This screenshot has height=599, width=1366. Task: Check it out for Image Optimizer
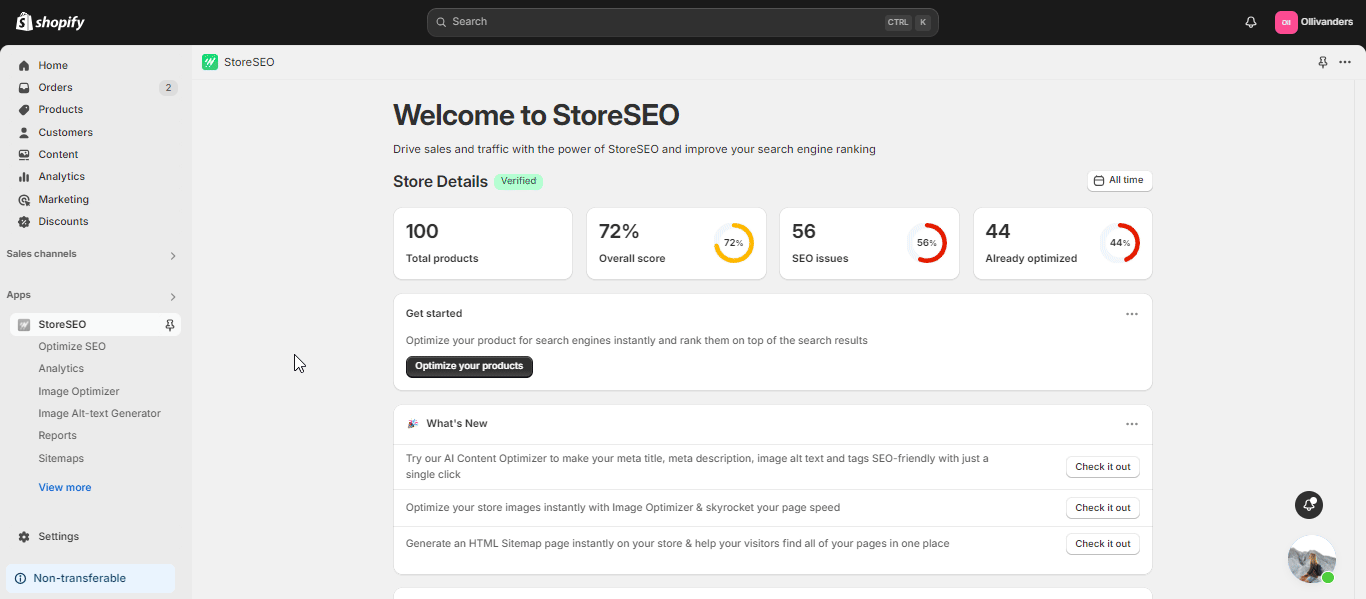[1103, 508]
